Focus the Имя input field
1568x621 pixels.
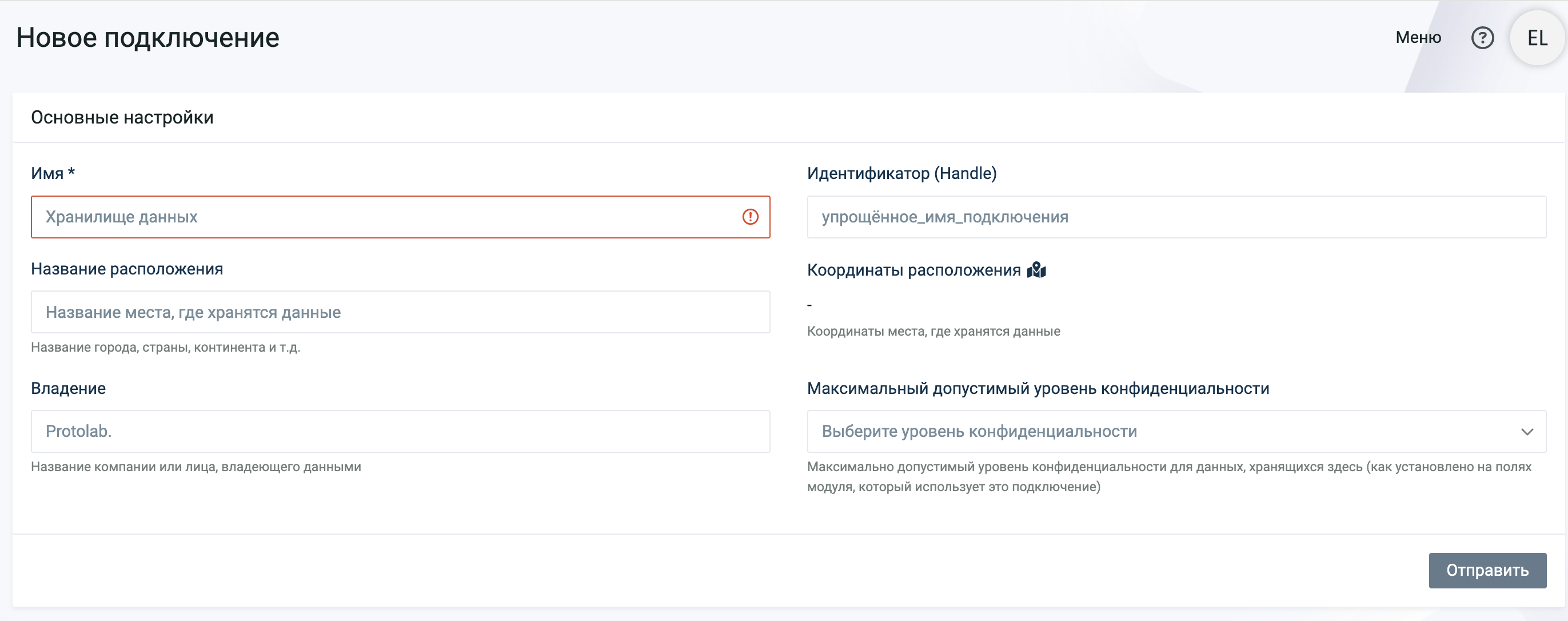384,217
